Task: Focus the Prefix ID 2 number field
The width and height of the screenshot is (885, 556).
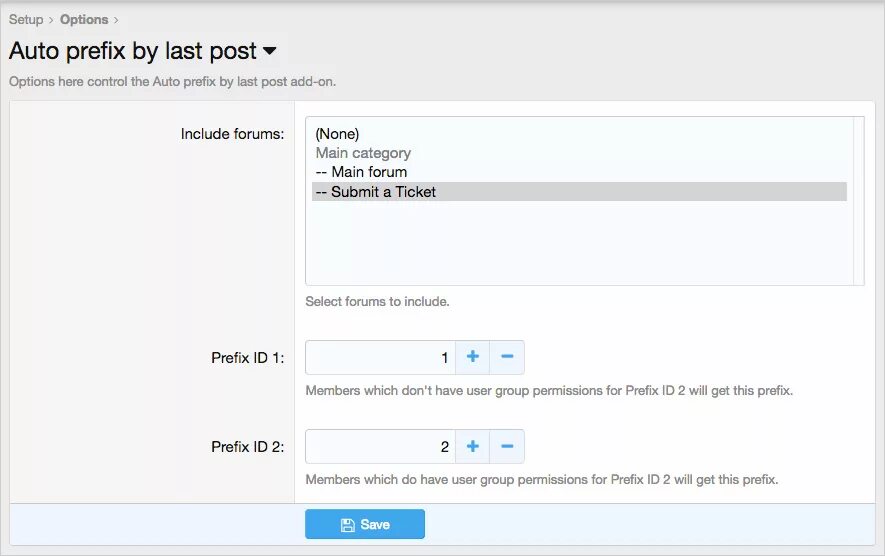Action: point(380,446)
